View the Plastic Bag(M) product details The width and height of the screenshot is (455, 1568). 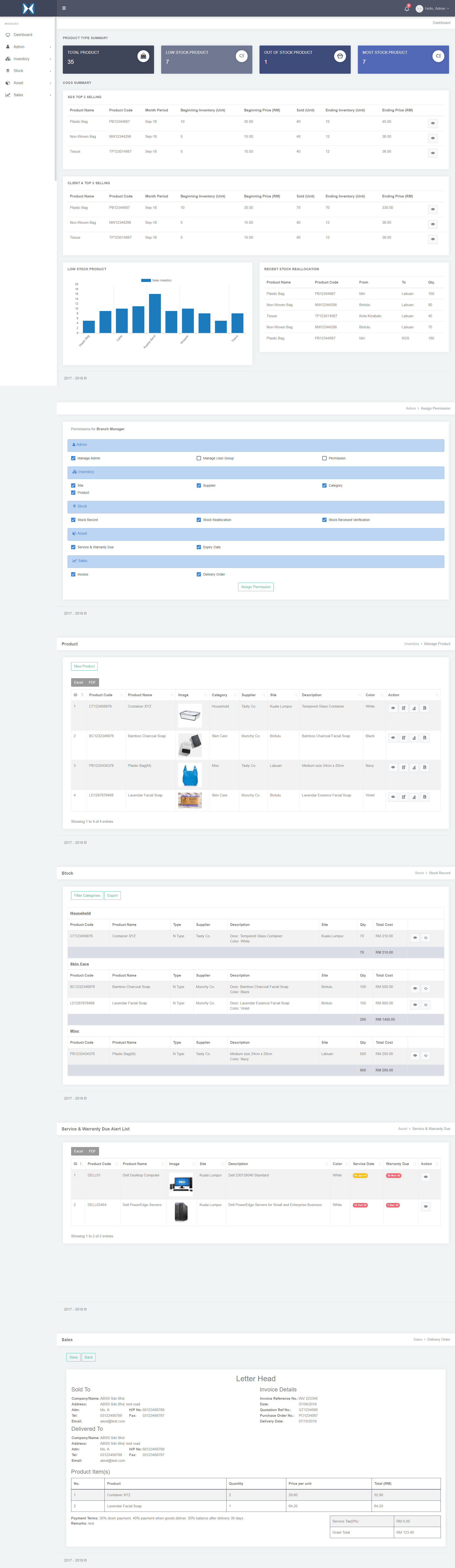[x=393, y=767]
